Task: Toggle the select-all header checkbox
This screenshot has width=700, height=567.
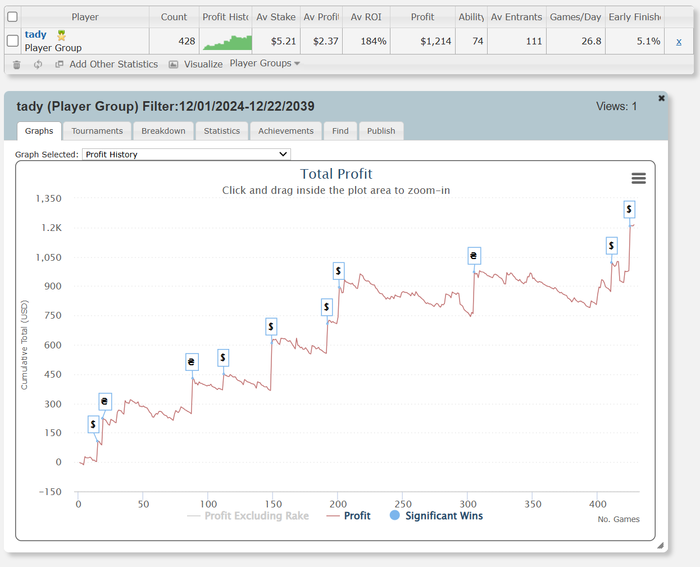Action: (12, 17)
